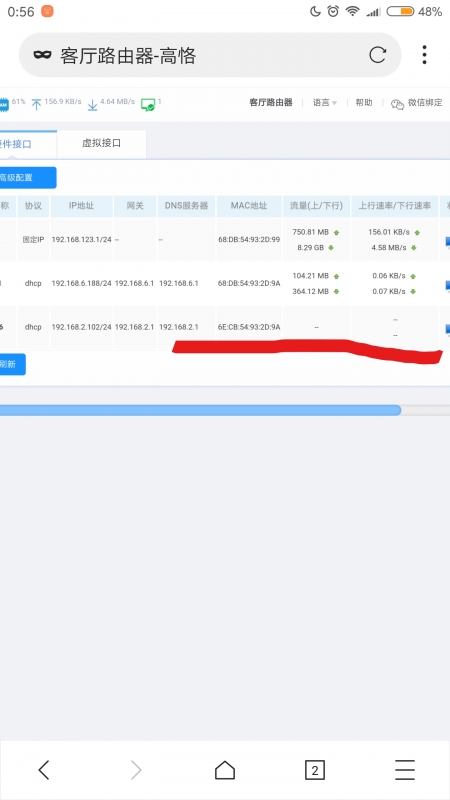This screenshot has height=800, width=450.
Task: Click the 客厅路由器 router name
Action: click(271, 103)
